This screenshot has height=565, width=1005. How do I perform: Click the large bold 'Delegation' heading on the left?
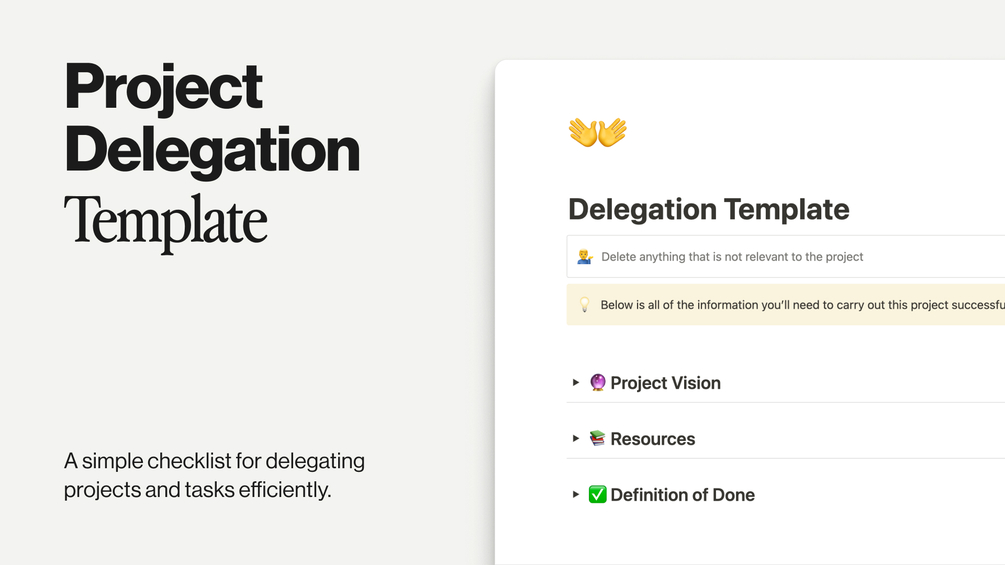[x=211, y=150]
